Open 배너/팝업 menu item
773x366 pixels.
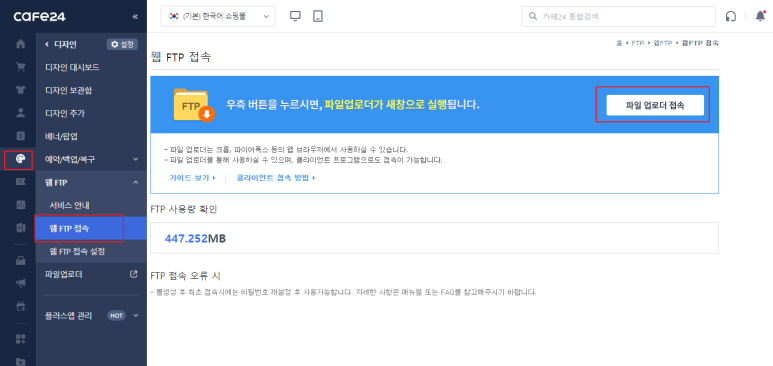tap(61, 136)
